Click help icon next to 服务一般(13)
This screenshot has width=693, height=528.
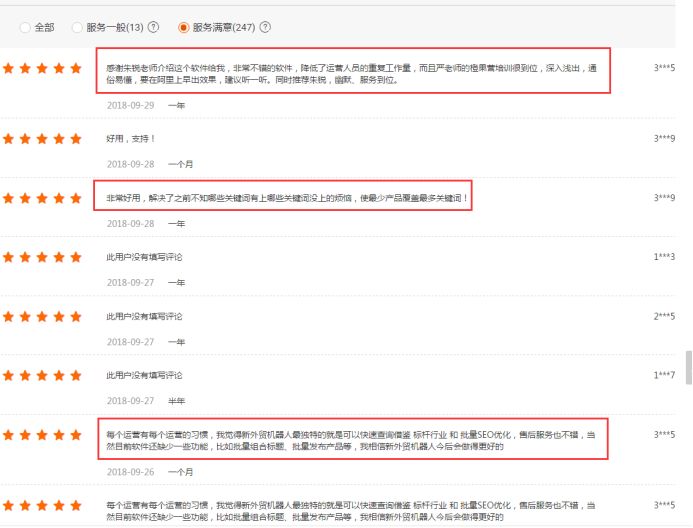tap(153, 27)
